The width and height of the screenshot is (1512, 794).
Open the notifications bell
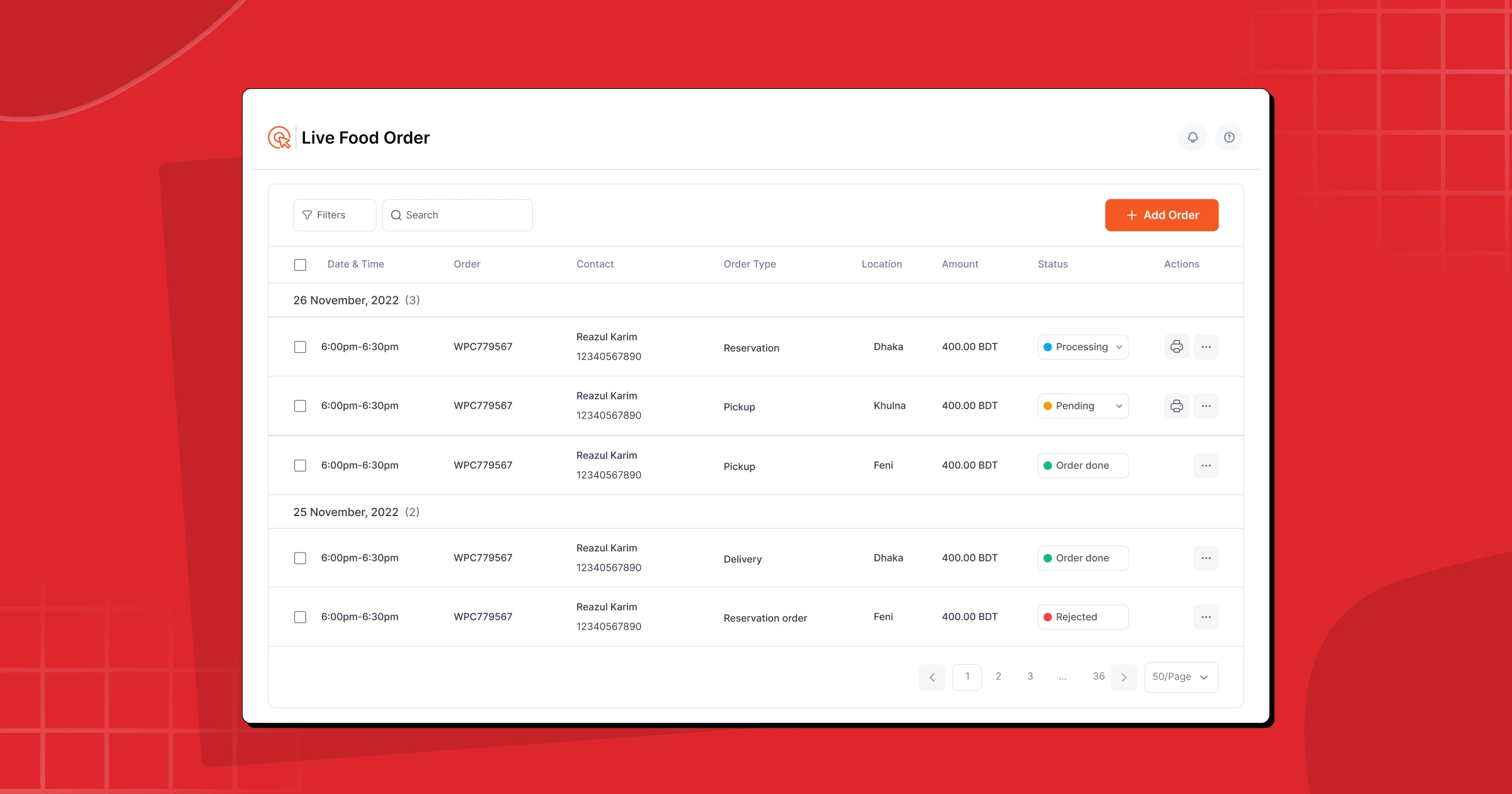(x=1193, y=137)
